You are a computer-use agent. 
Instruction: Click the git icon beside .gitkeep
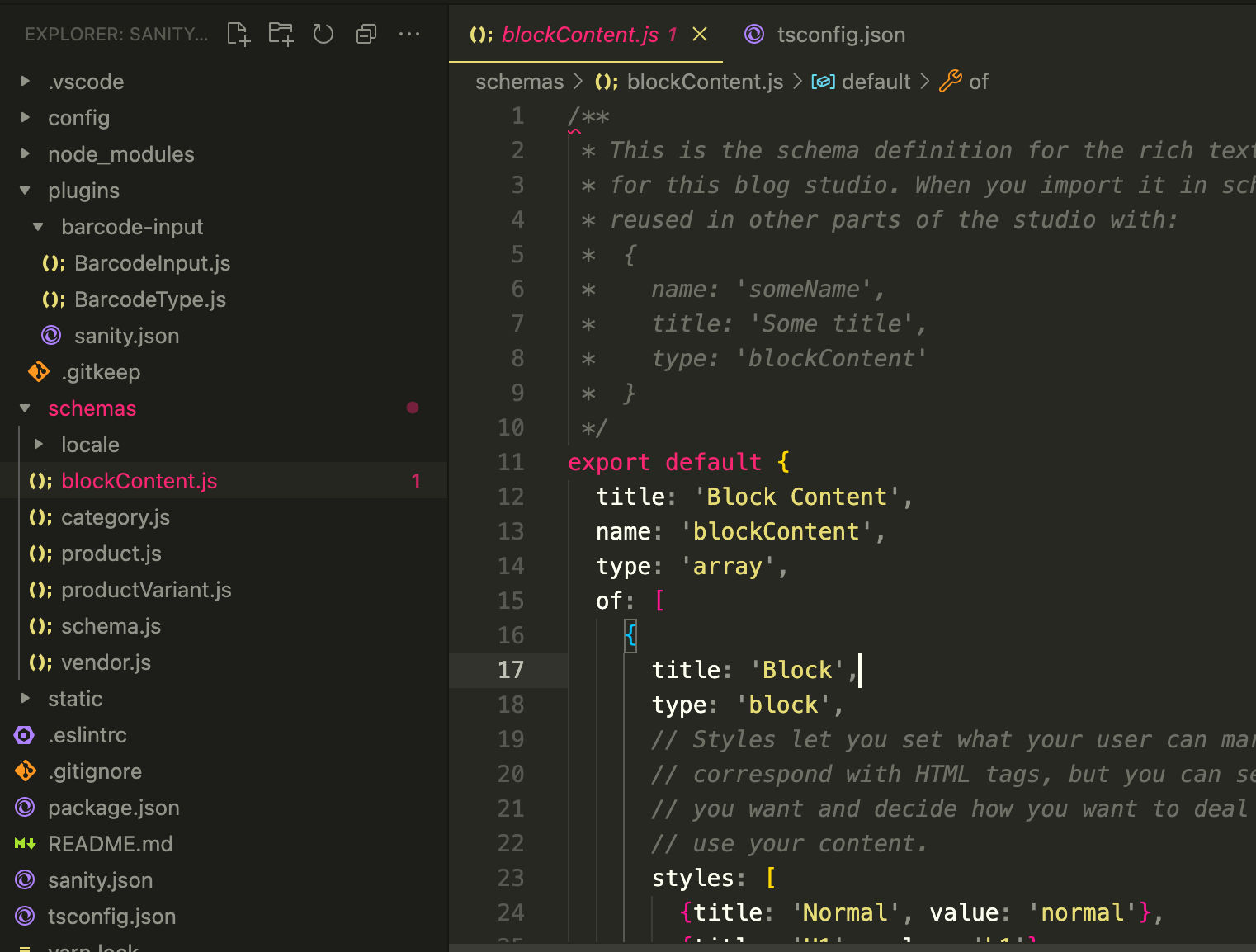coord(39,372)
